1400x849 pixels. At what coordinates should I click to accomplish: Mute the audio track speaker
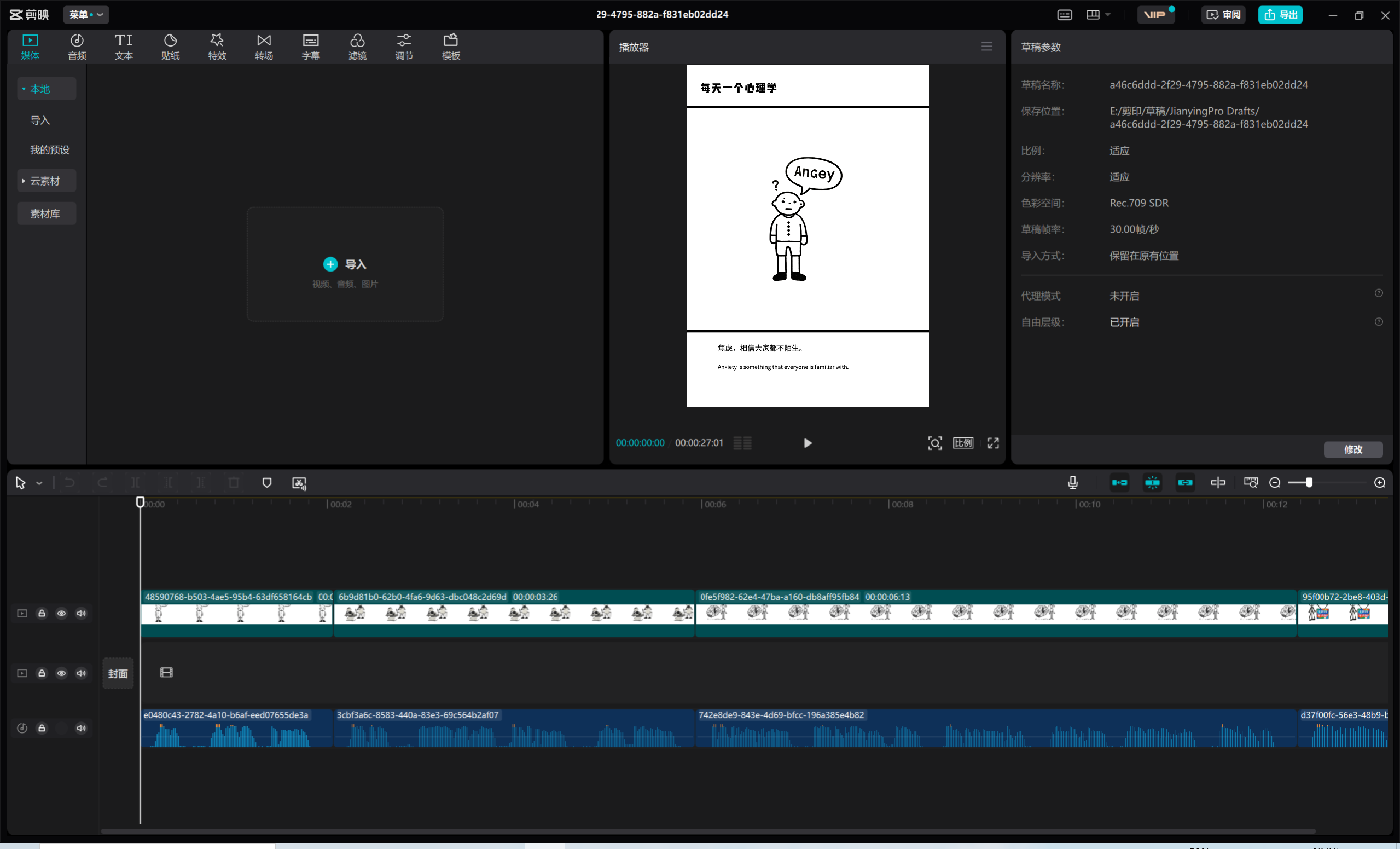click(x=82, y=728)
